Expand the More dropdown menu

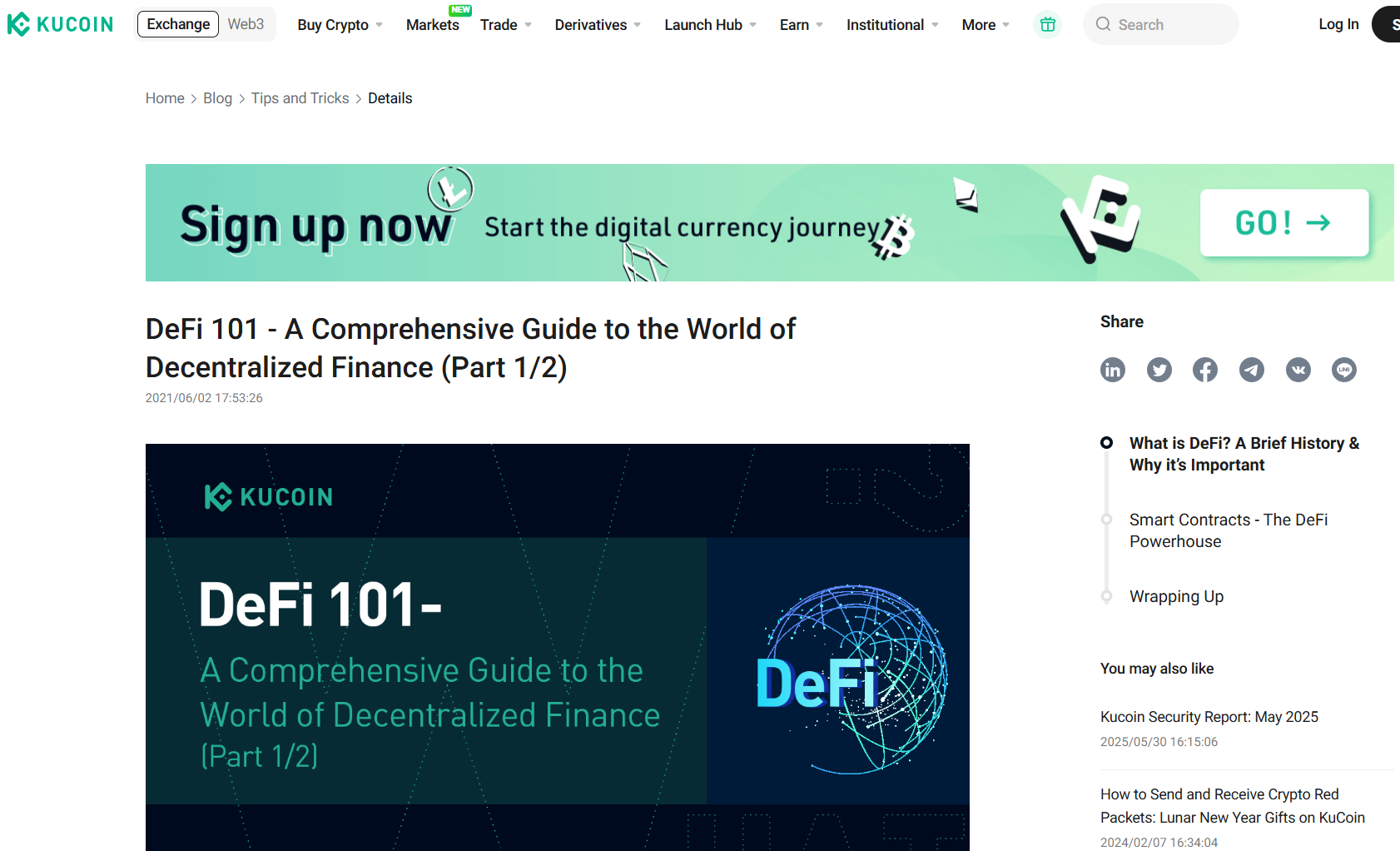(x=985, y=25)
